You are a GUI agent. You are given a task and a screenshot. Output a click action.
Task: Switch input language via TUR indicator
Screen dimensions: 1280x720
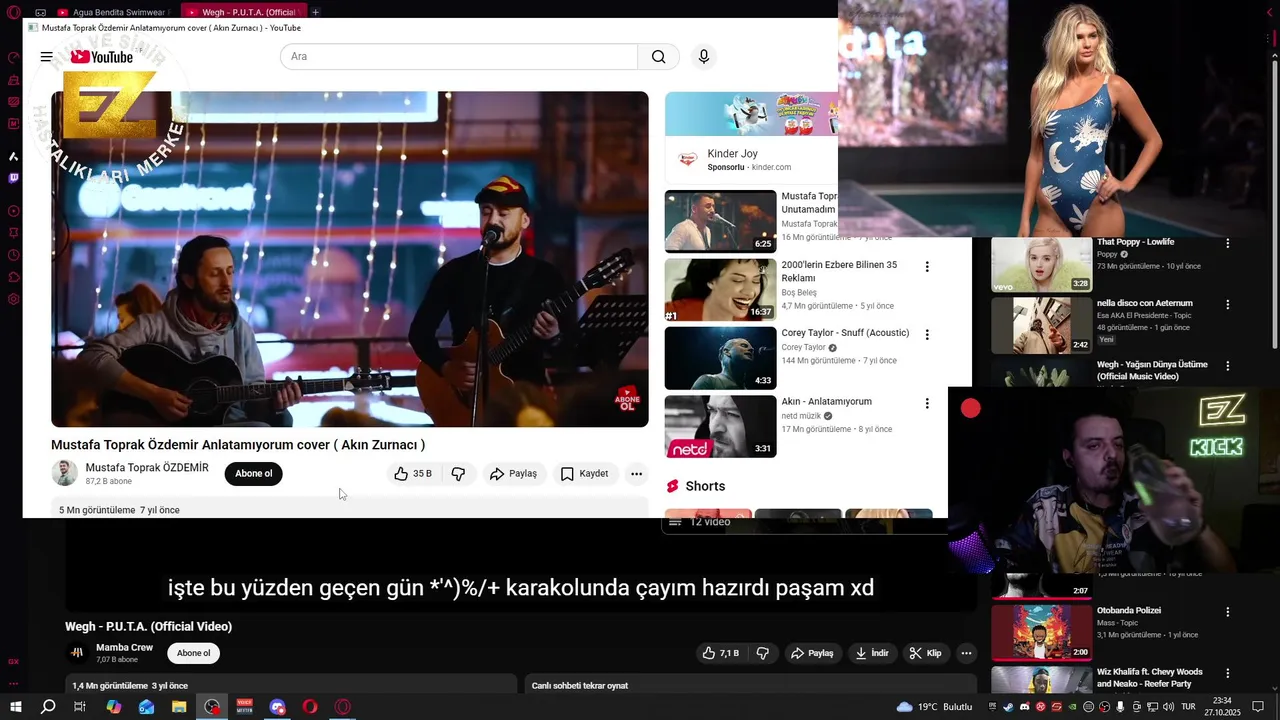[x=1188, y=707]
